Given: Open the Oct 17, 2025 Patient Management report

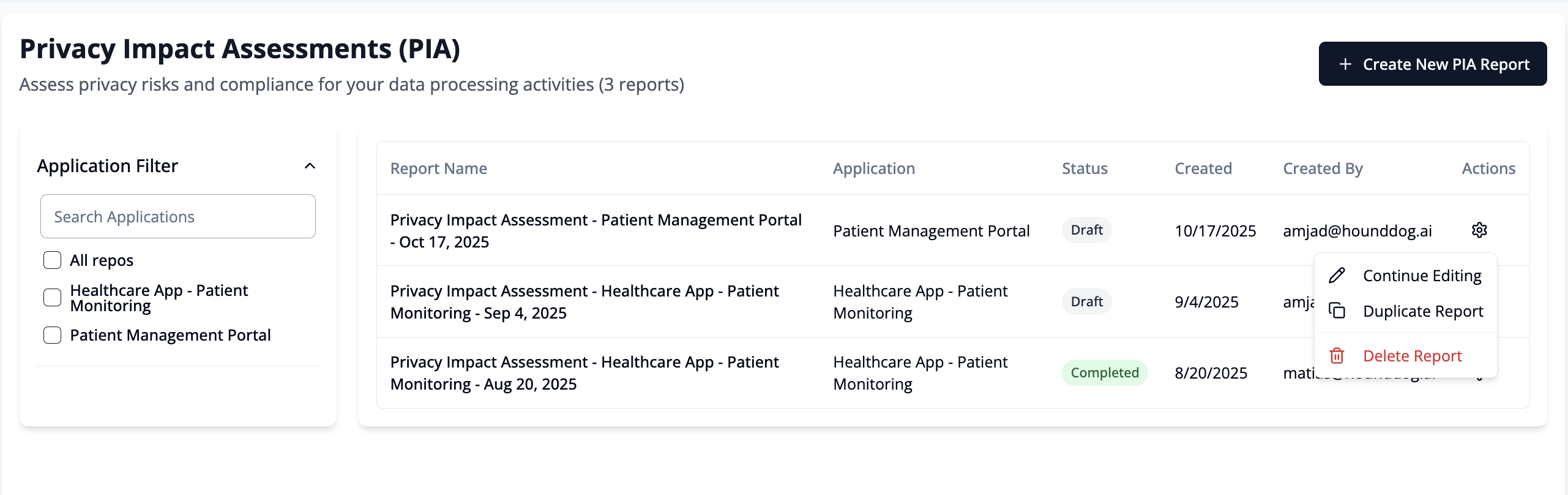Looking at the screenshot, I should (595, 231).
